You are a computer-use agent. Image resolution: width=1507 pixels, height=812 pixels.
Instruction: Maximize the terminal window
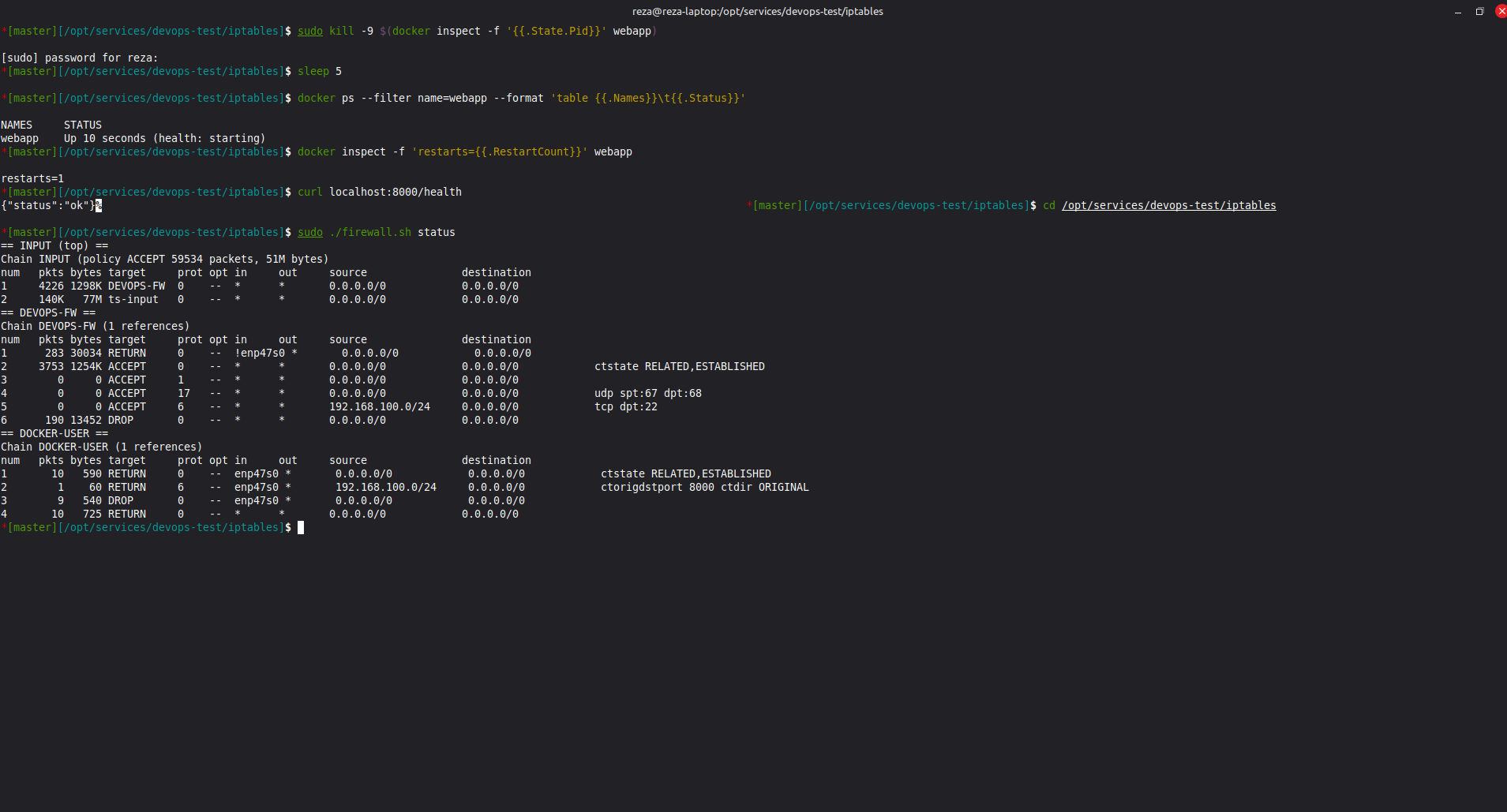coord(1479,12)
